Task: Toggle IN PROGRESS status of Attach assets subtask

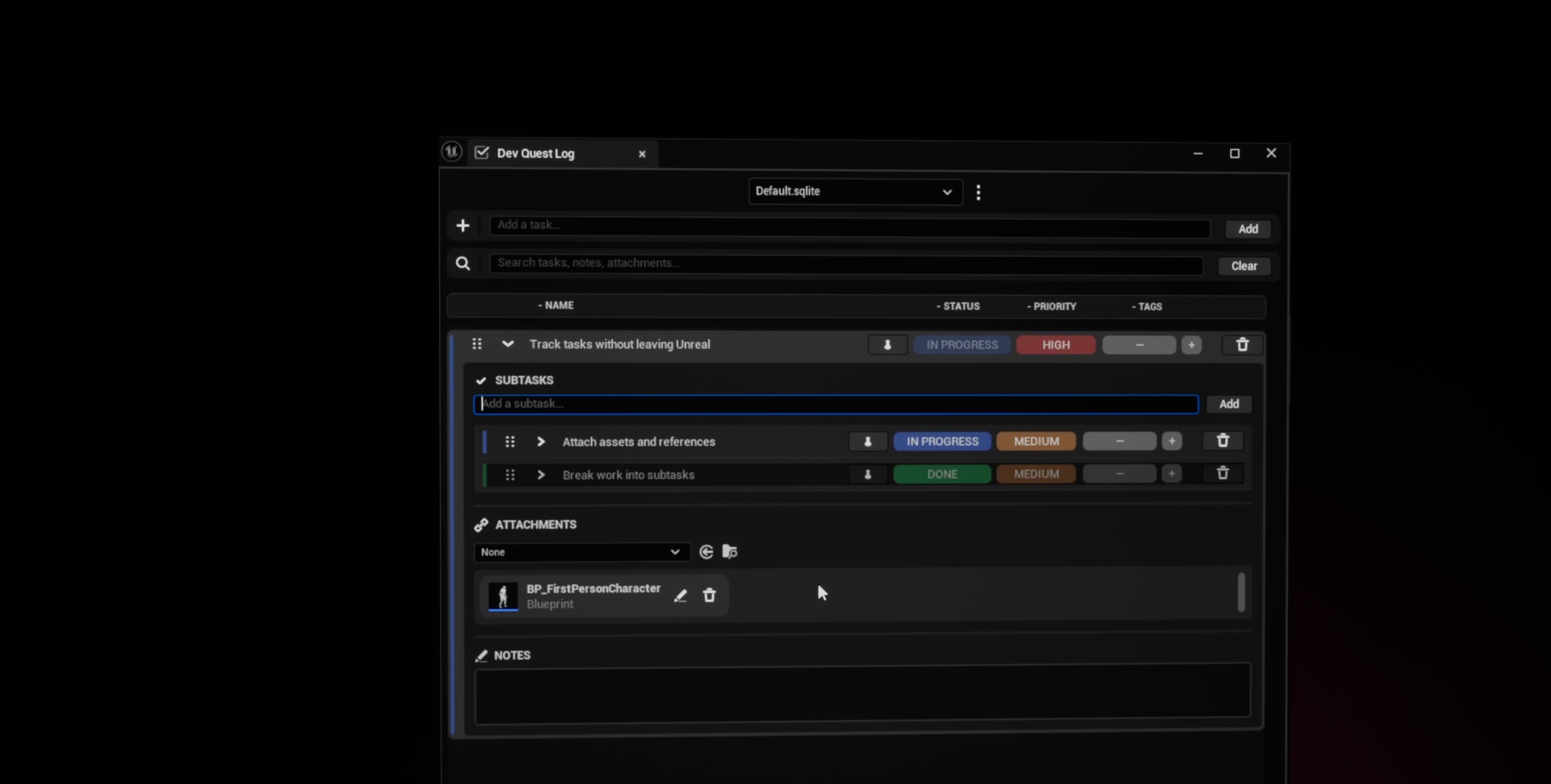Action: pos(942,441)
